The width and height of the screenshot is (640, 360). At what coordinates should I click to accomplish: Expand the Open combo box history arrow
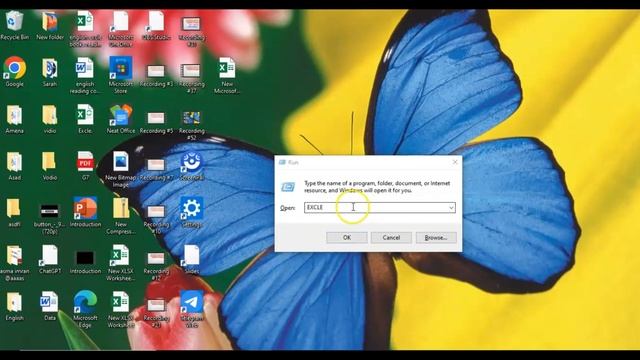(x=451, y=207)
